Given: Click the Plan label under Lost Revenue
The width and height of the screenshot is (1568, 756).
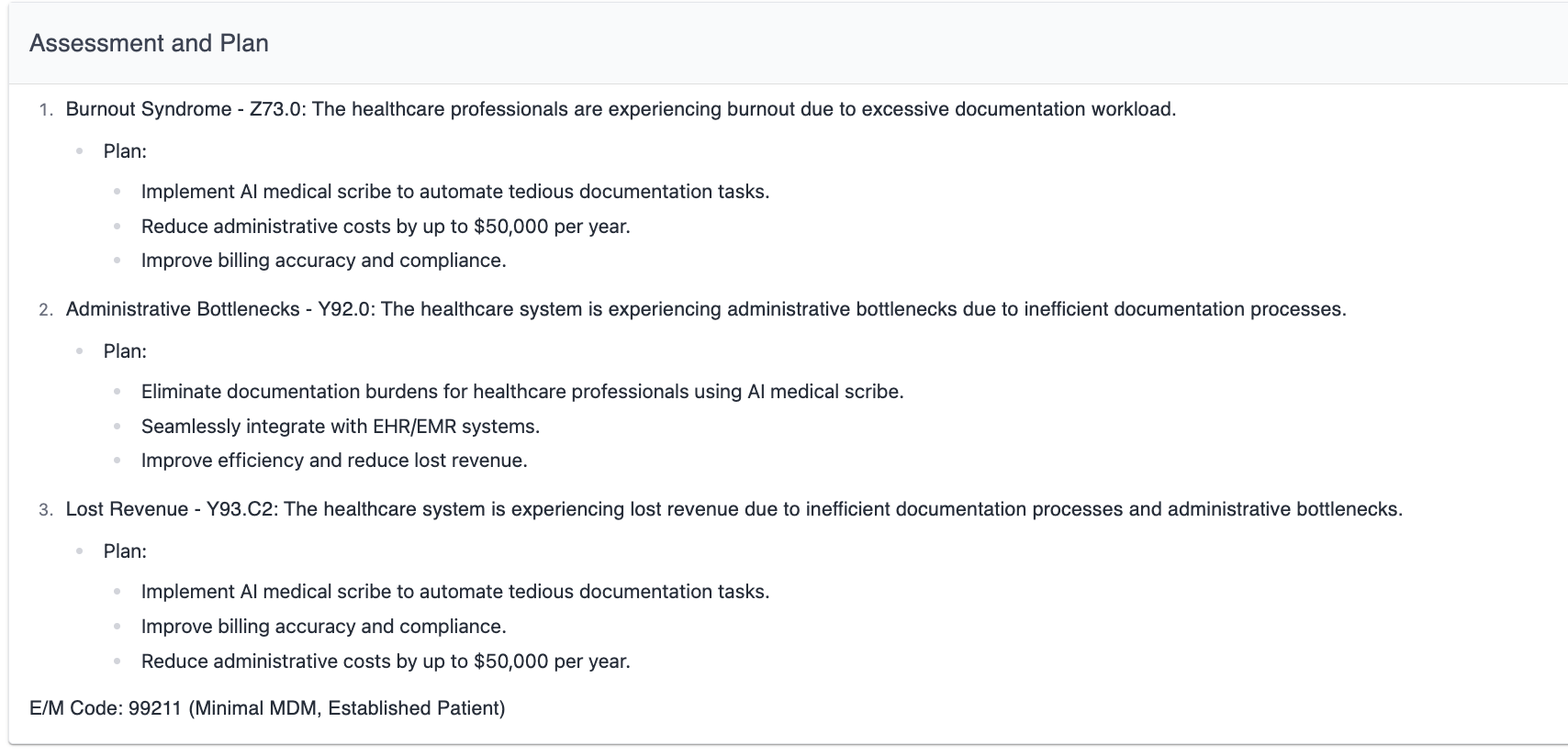Looking at the screenshot, I should 125,551.
